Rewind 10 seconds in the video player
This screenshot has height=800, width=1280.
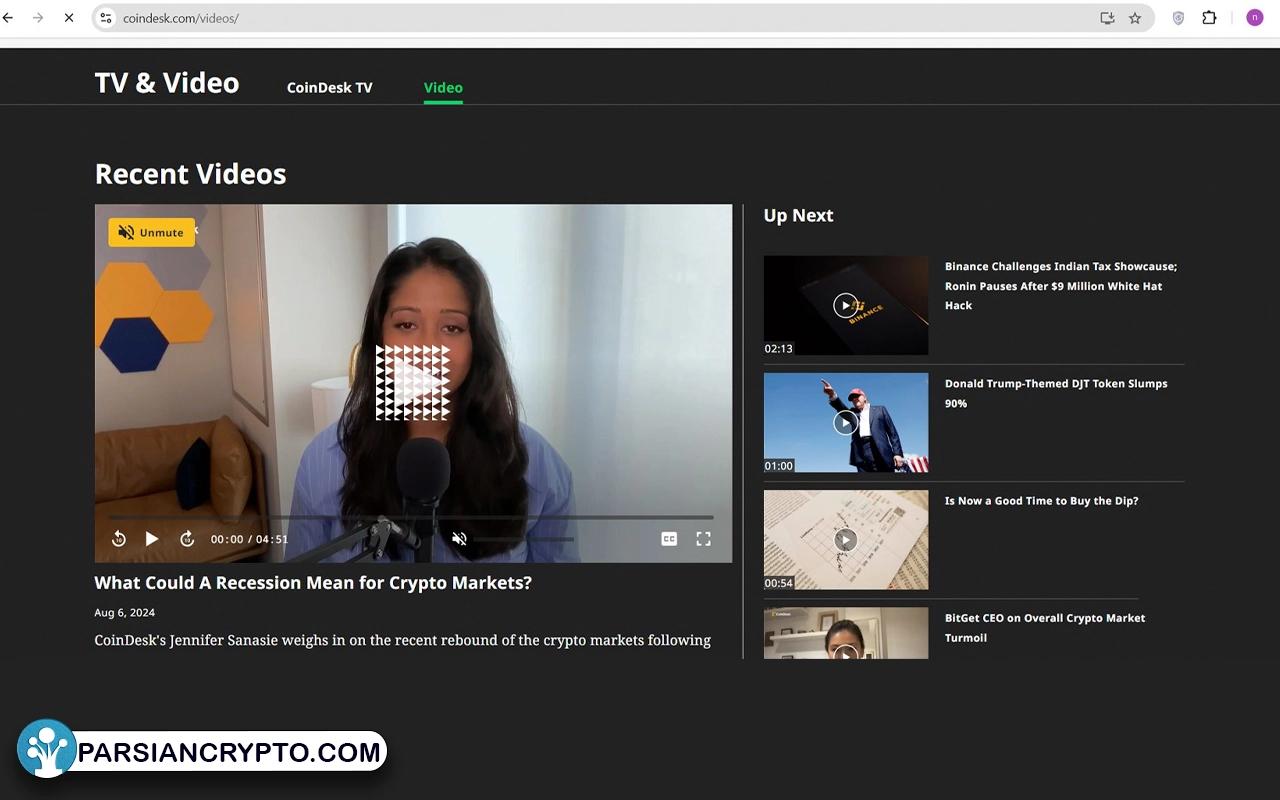[x=119, y=539]
